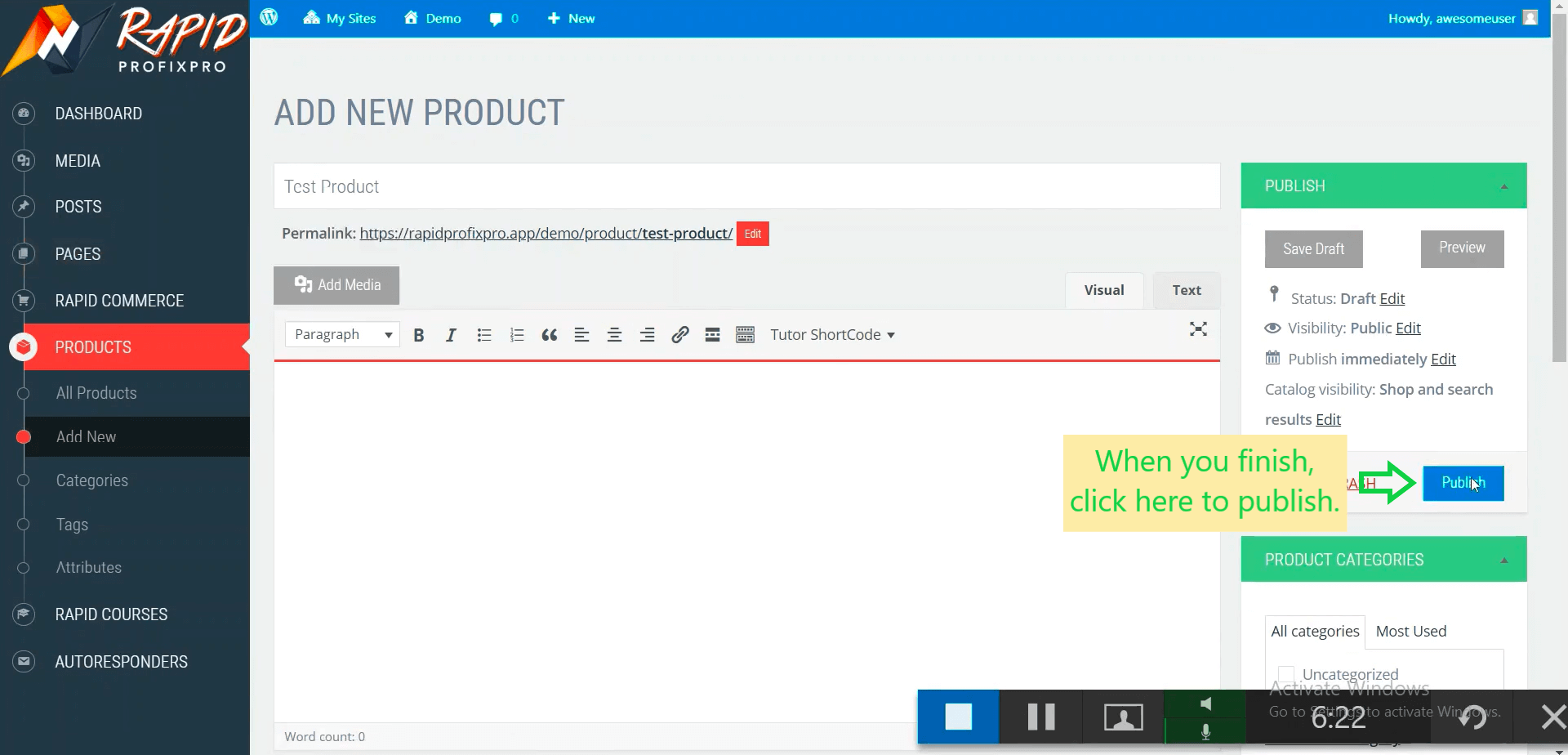Click the Products box icon

(x=24, y=347)
